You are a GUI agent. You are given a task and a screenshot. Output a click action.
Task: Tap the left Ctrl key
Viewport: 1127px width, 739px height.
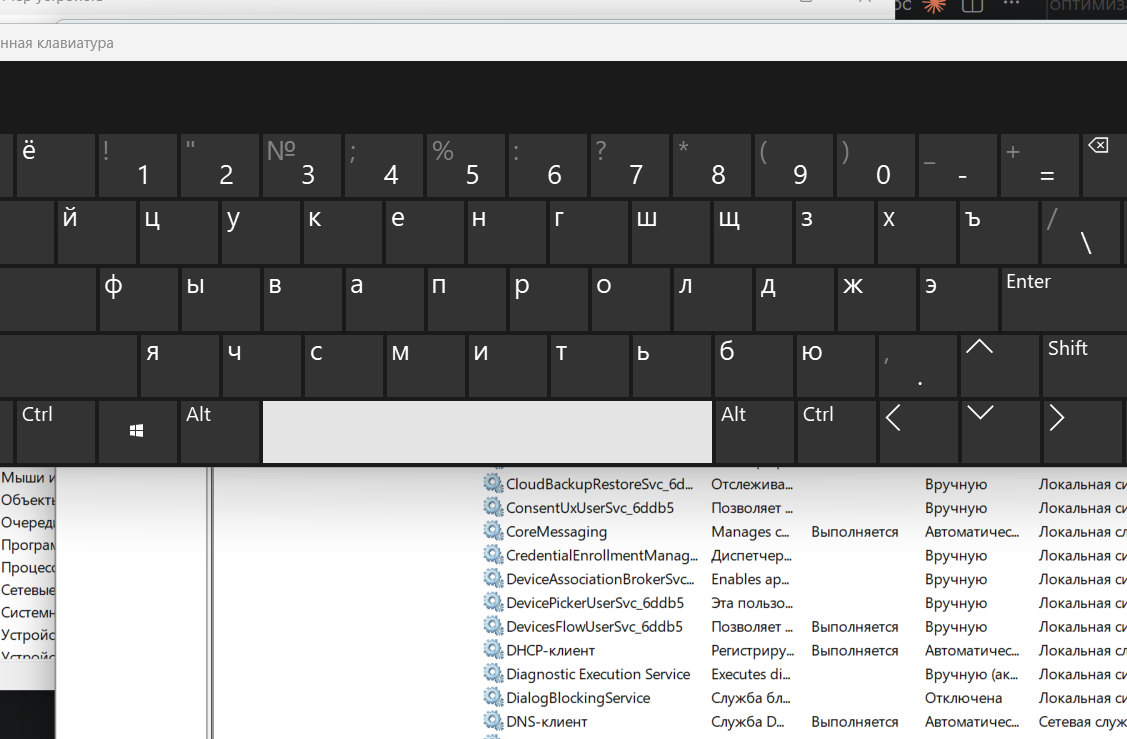click(55, 431)
